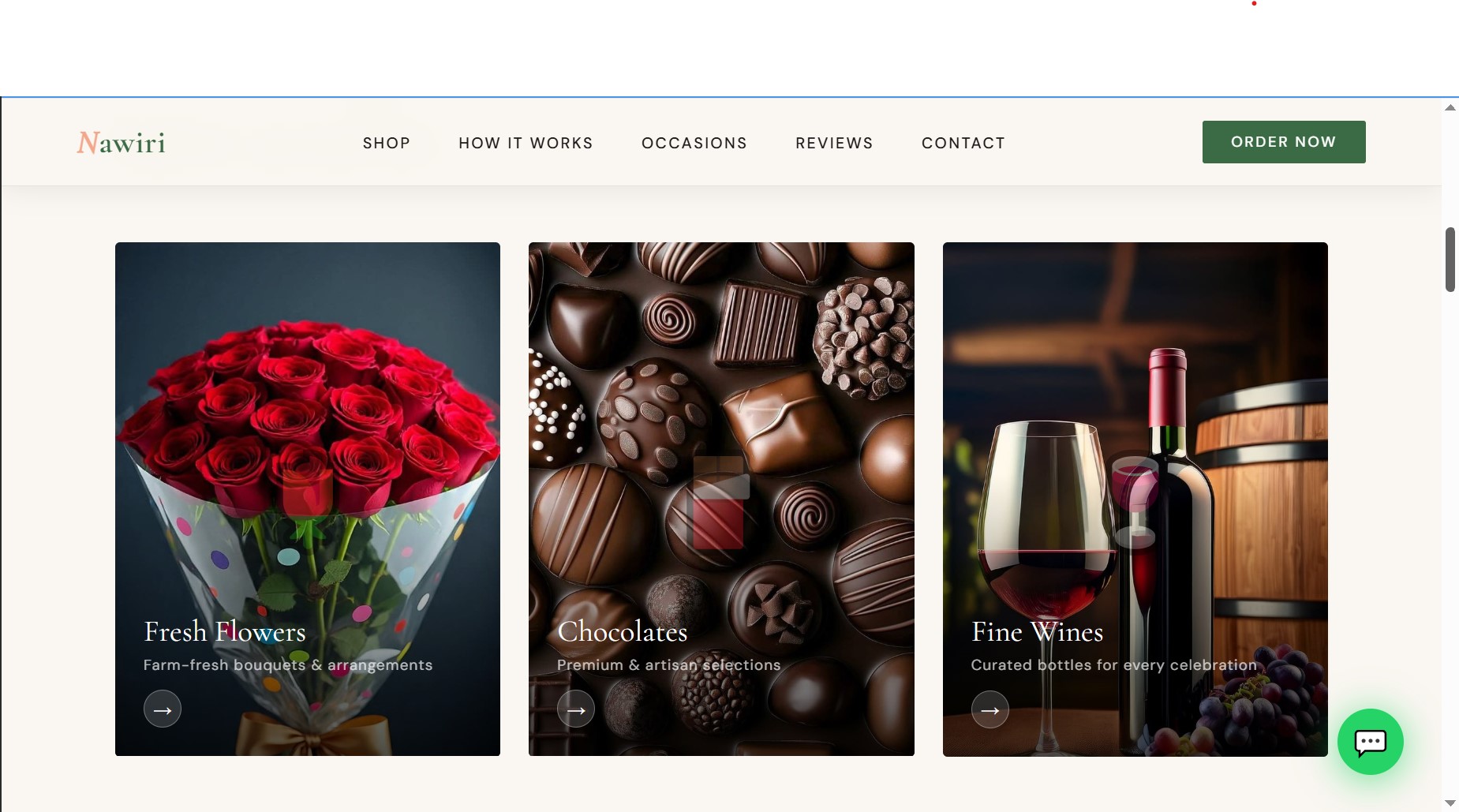The image size is (1459, 812).
Task: Navigate to Contact
Action: click(963, 143)
